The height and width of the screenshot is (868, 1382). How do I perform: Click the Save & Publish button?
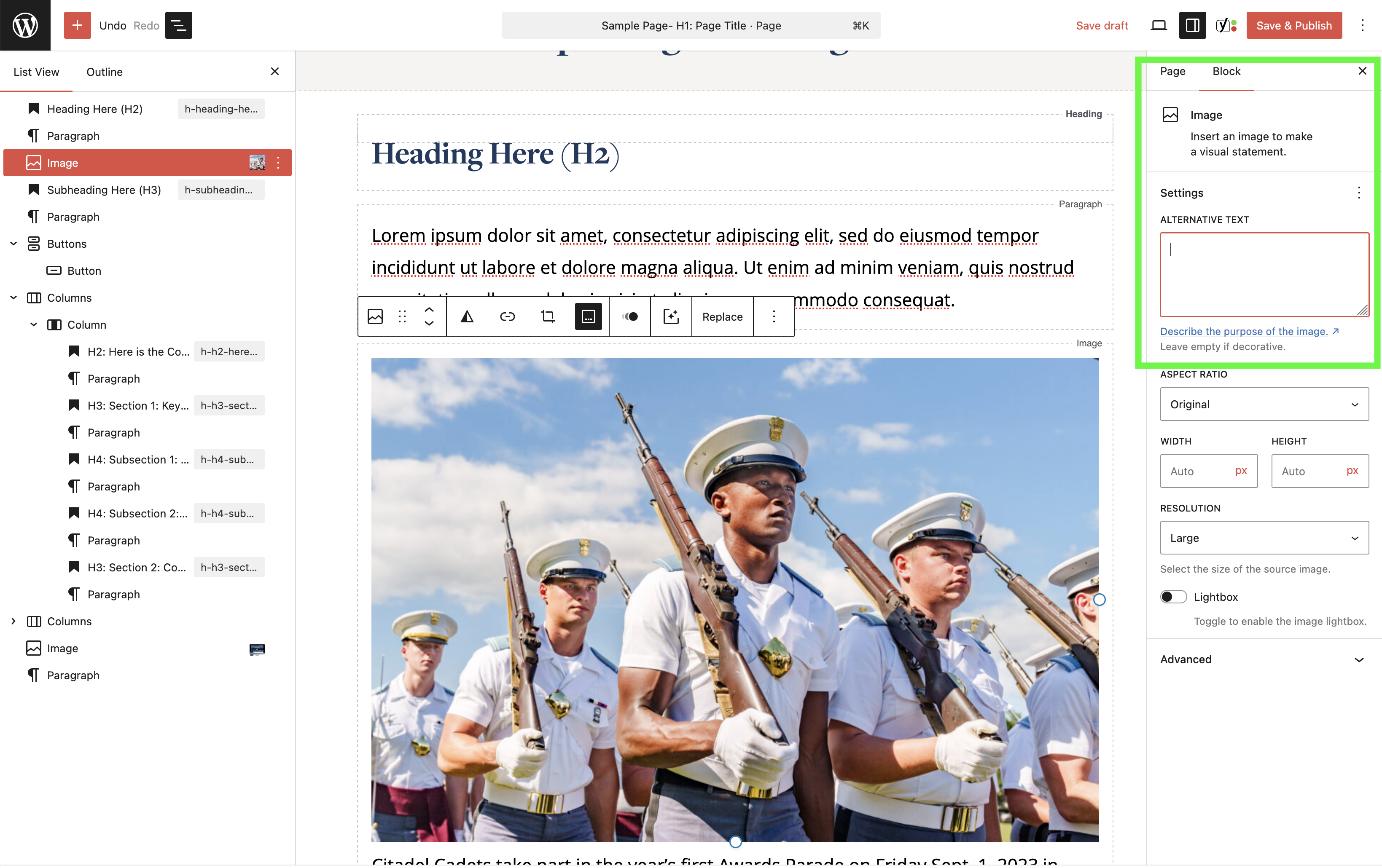point(1293,25)
